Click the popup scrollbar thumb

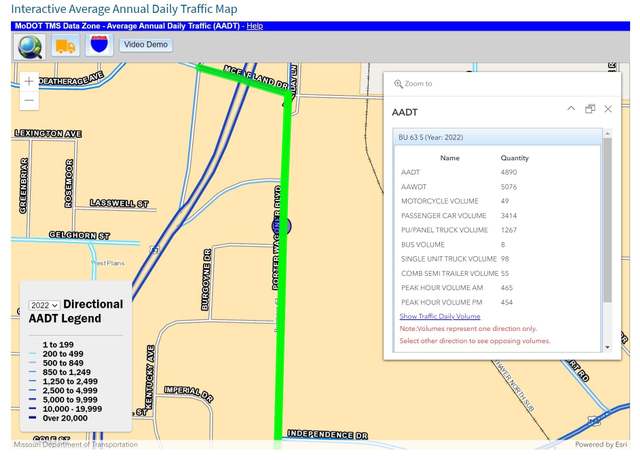tap(607, 220)
